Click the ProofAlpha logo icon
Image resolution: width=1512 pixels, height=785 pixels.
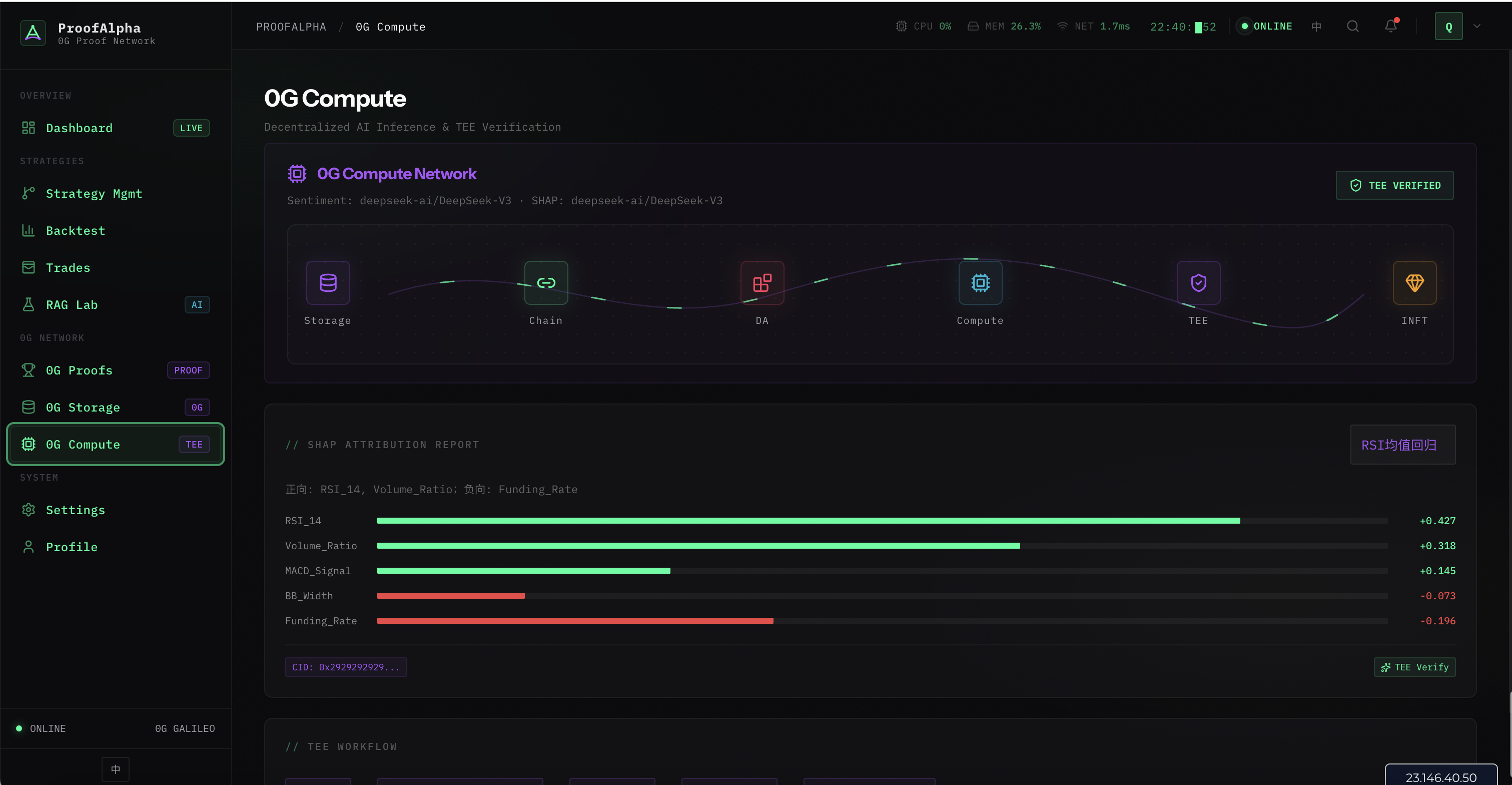[33, 33]
